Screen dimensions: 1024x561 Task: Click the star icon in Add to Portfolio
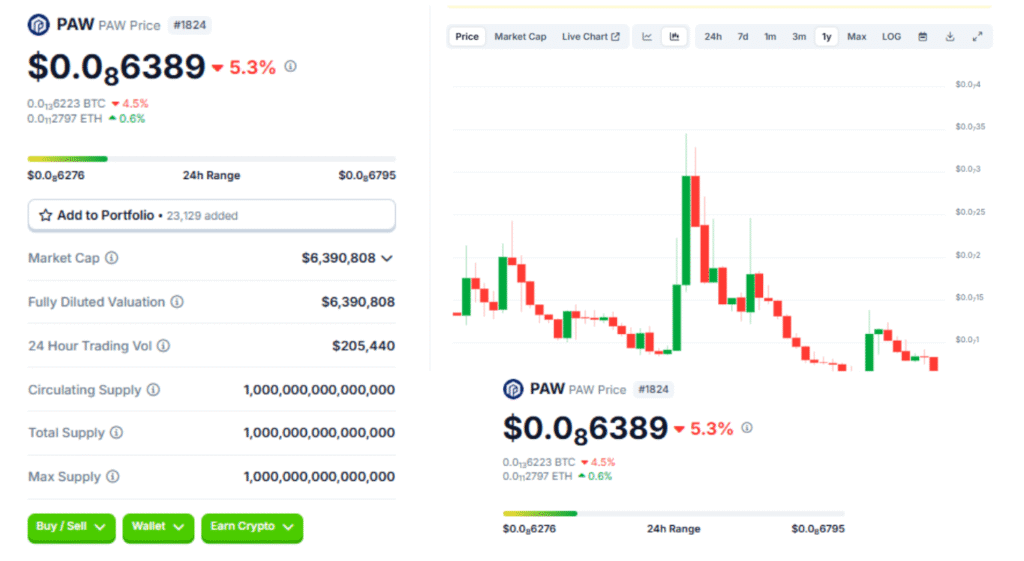pyautogui.click(x=45, y=215)
